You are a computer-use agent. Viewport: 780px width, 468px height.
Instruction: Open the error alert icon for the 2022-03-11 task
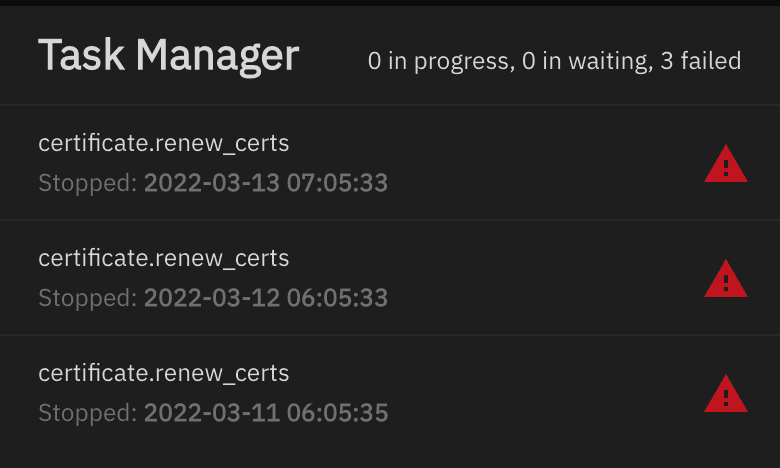(x=725, y=395)
